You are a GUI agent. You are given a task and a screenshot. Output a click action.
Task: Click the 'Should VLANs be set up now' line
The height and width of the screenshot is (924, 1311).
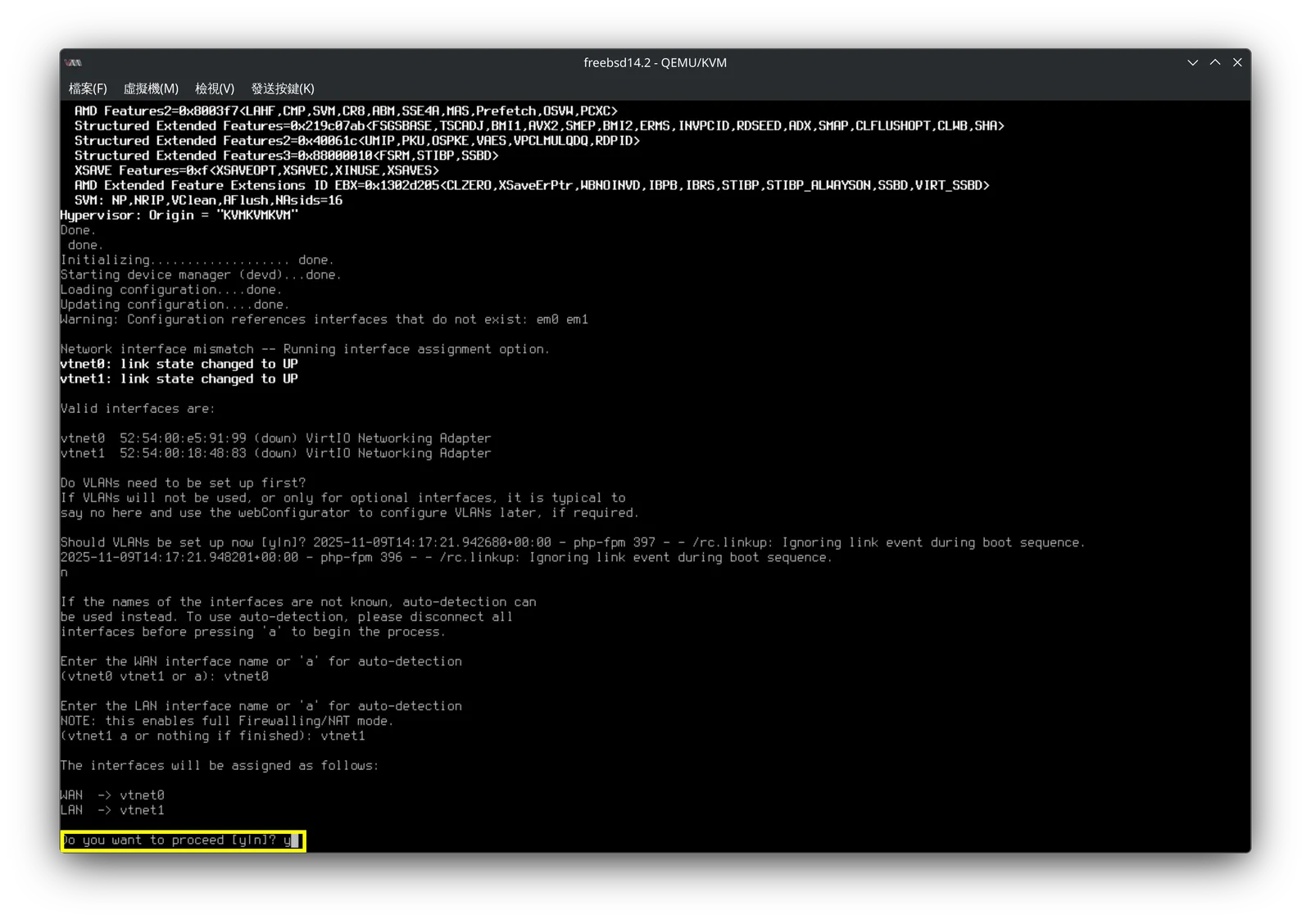(573, 542)
